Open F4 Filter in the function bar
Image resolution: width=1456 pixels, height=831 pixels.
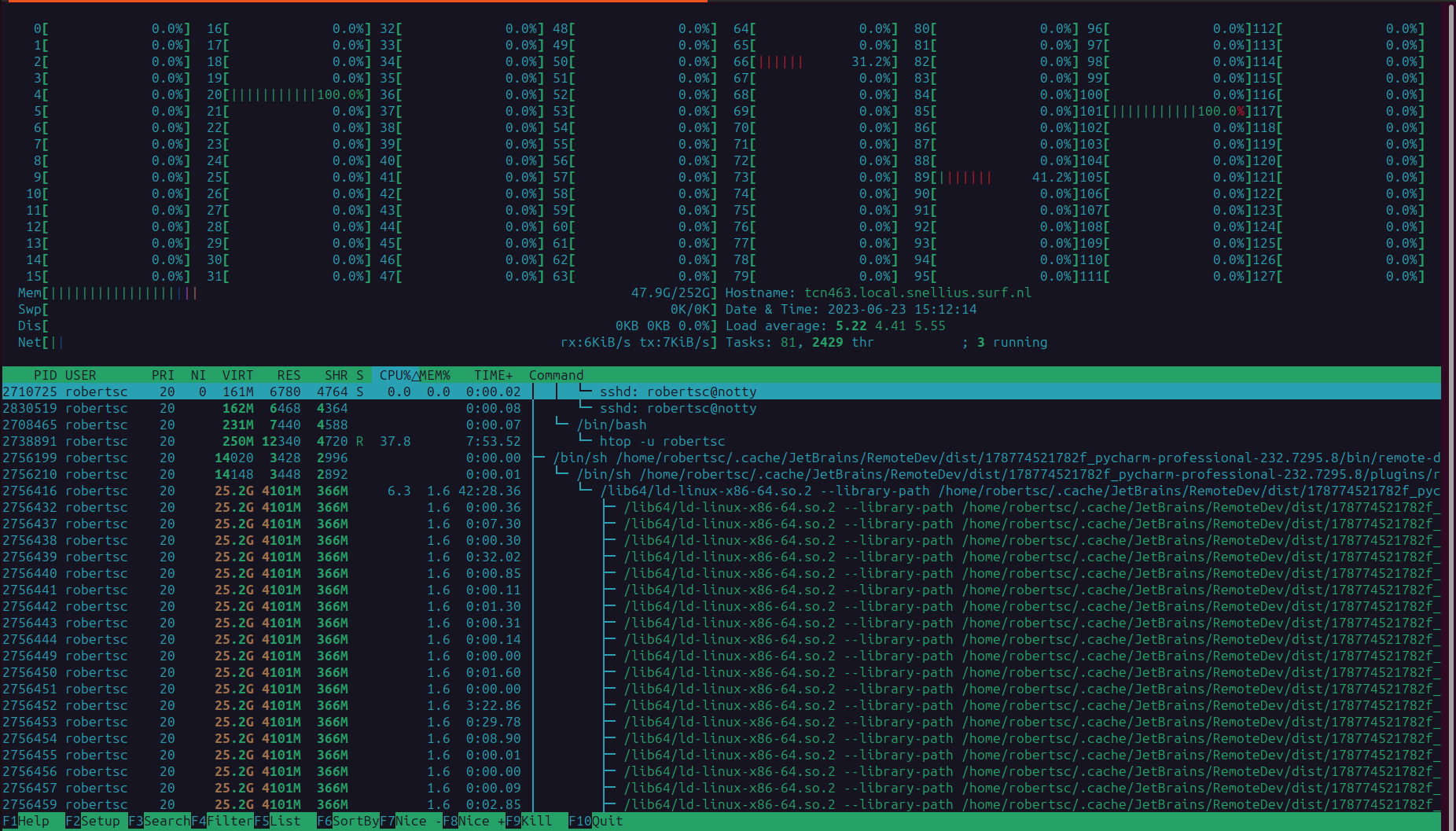[222, 821]
